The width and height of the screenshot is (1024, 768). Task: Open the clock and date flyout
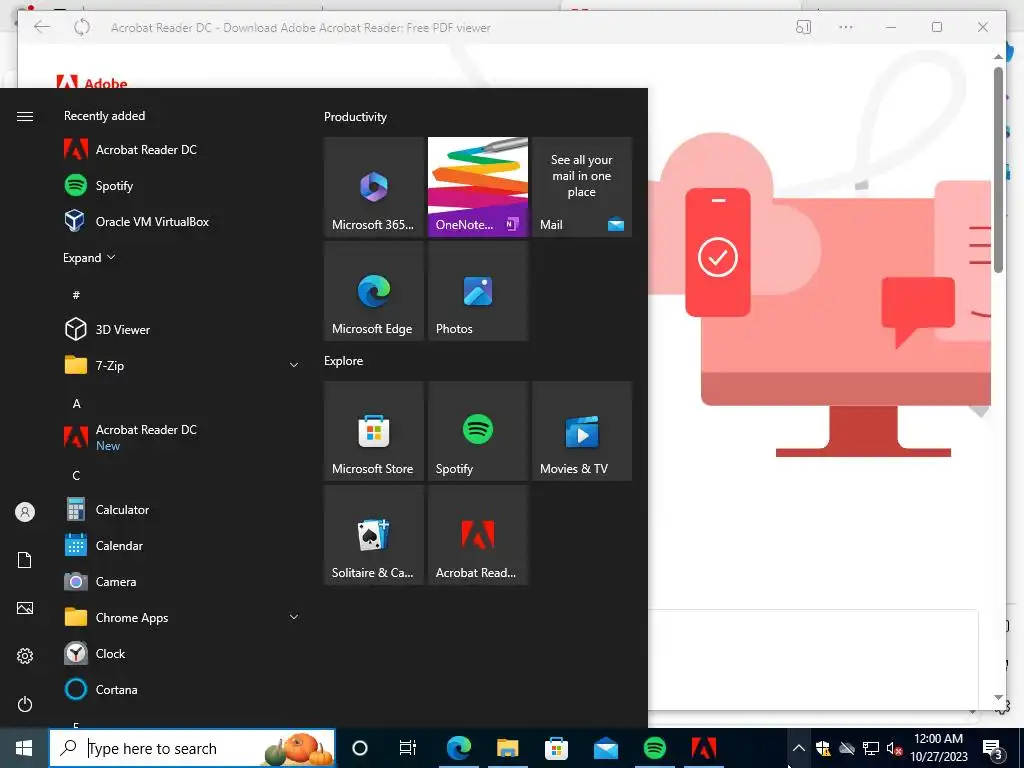click(938, 748)
